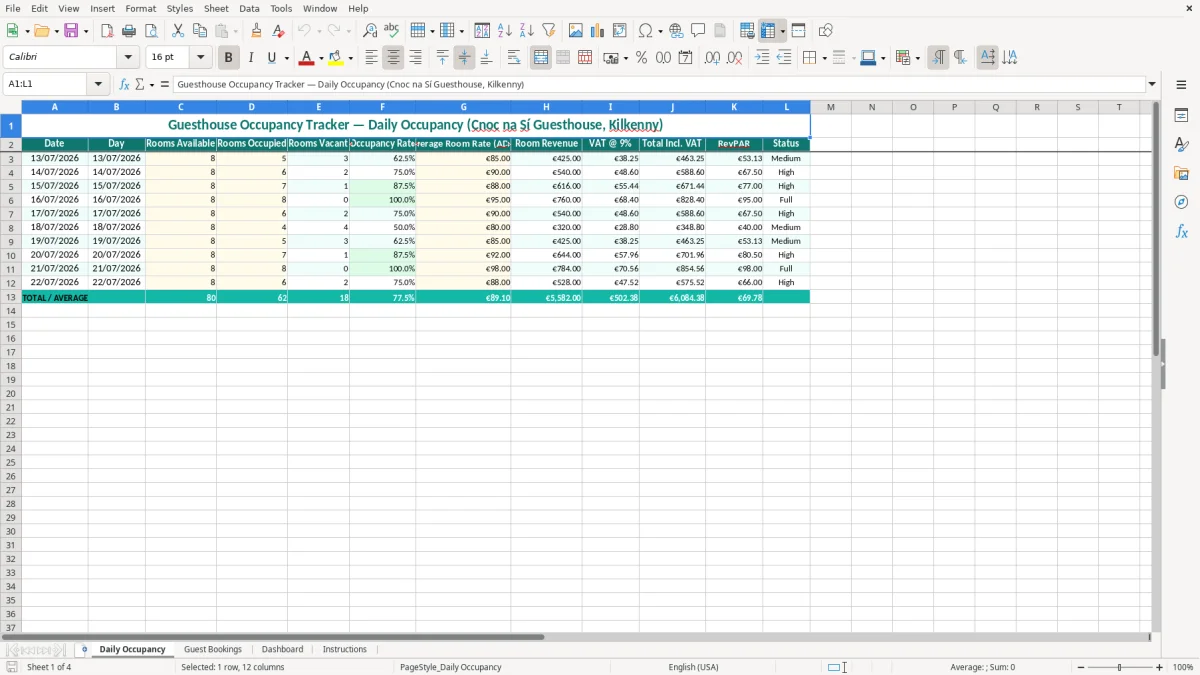Screen dimensions: 1200x675
Task: Toggle Bold formatting
Action: (x=229, y=58)
